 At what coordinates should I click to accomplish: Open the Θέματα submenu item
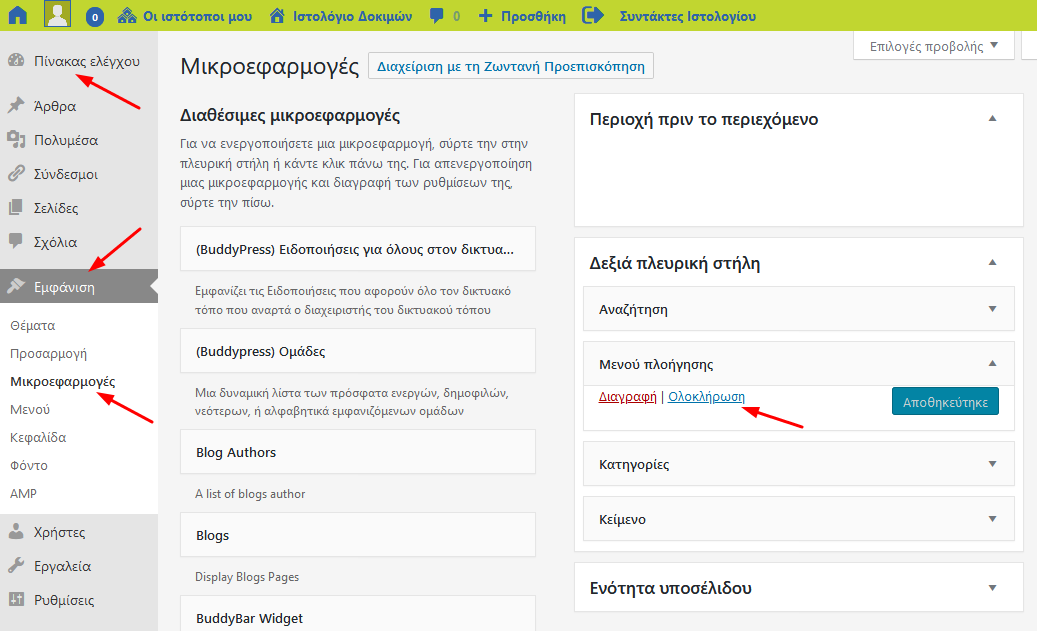click(32, 326)
